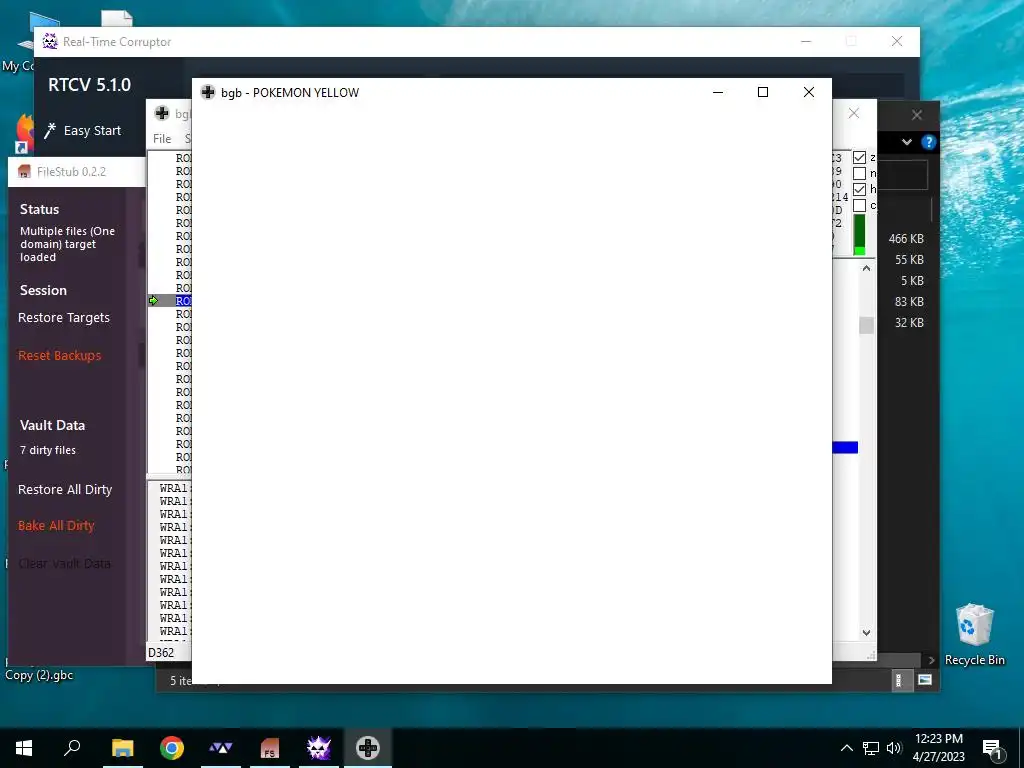Click Copy (2).gbc desktop file label
The width and height of the screenshot is (1024, 768).
pos(39,675)
